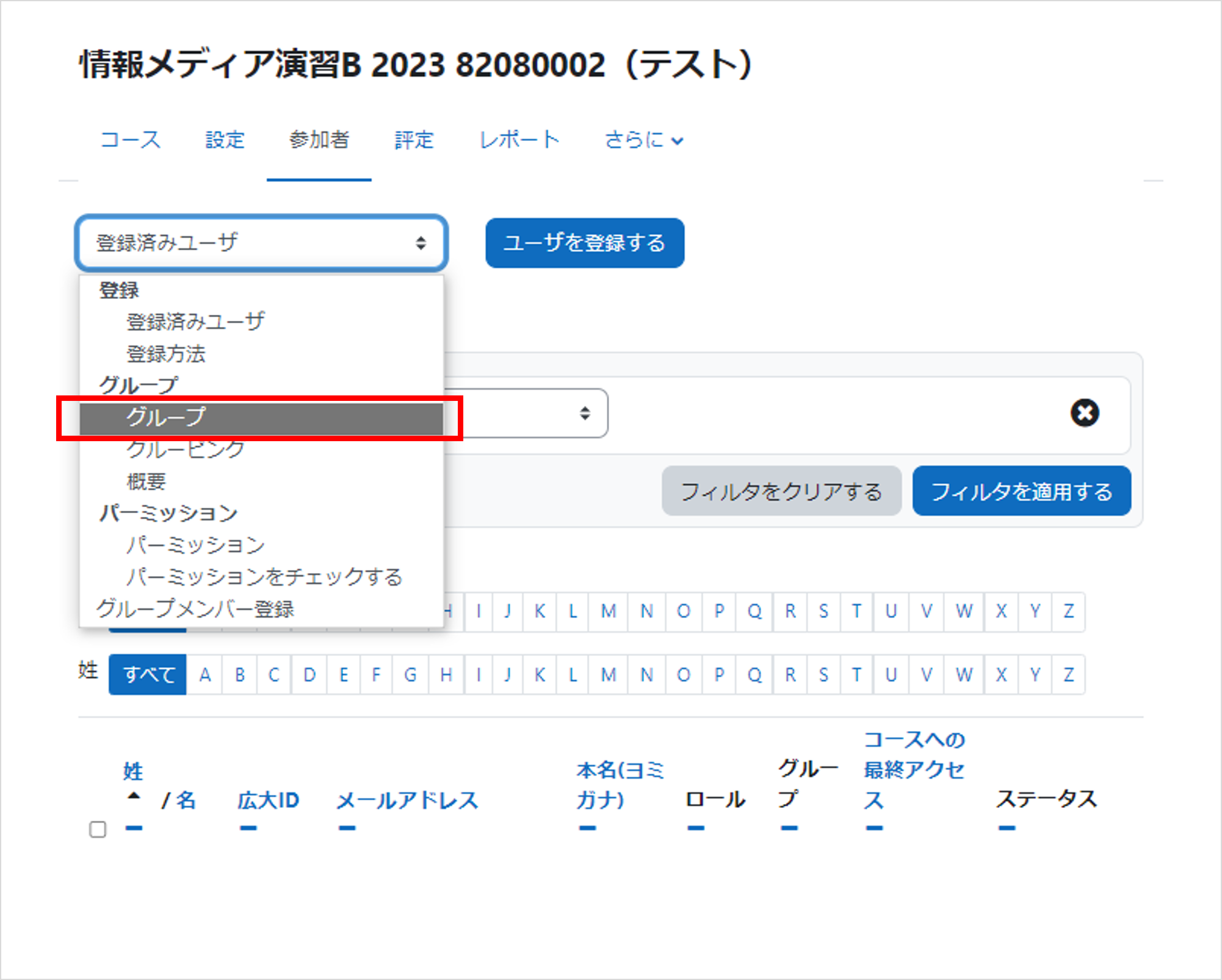Sort by 本名(ヨミガナ) column link

coord(621,785)
